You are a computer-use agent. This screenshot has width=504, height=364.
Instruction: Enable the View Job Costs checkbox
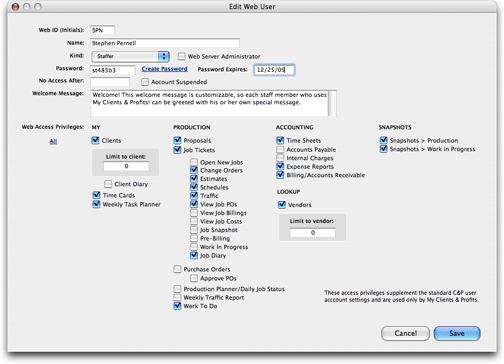pyautogui.click(x=194, y=221)
